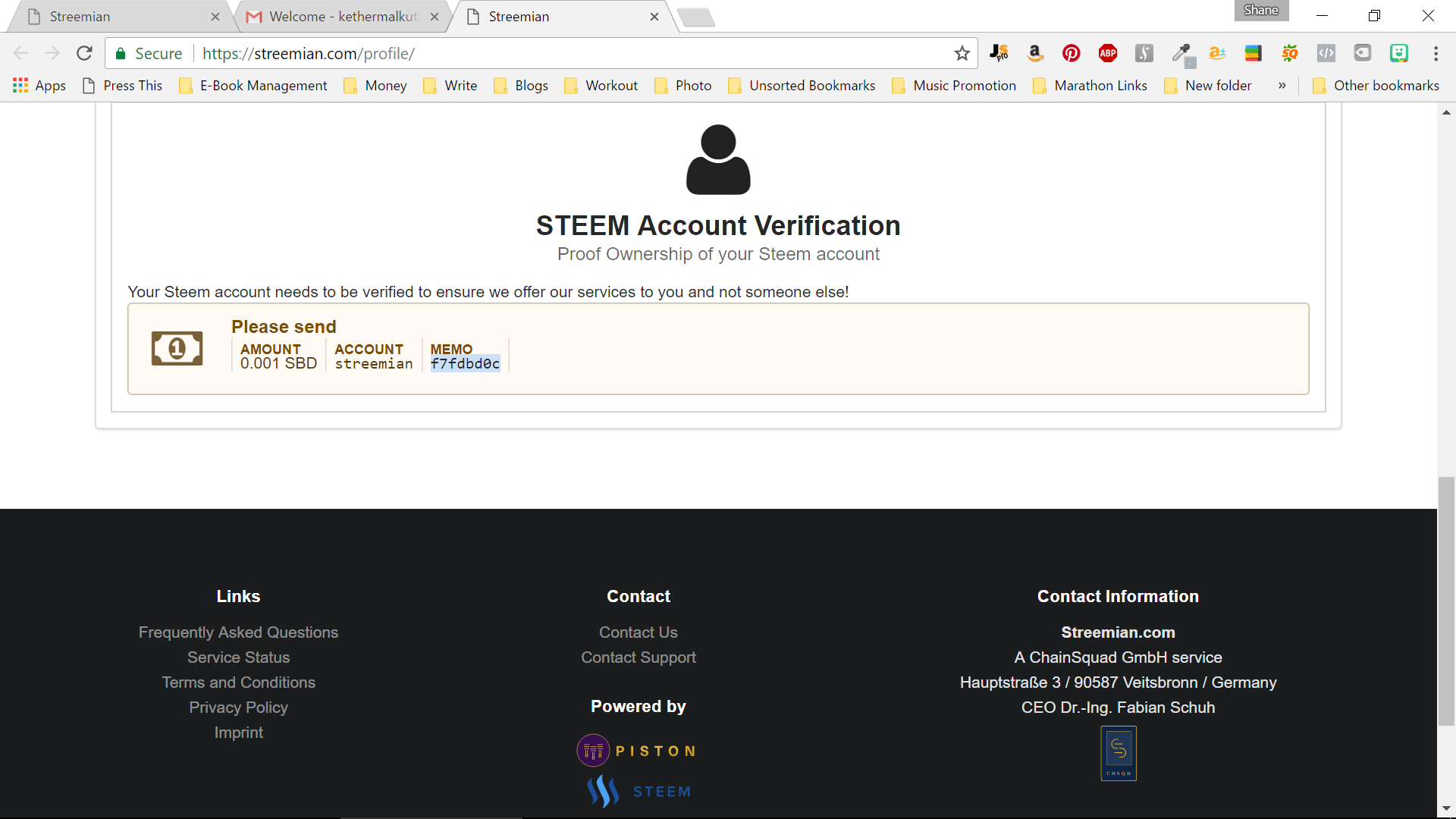Open a new tab with the new-tab button
Screen dimensions: 1456x819
click(695, 17)
